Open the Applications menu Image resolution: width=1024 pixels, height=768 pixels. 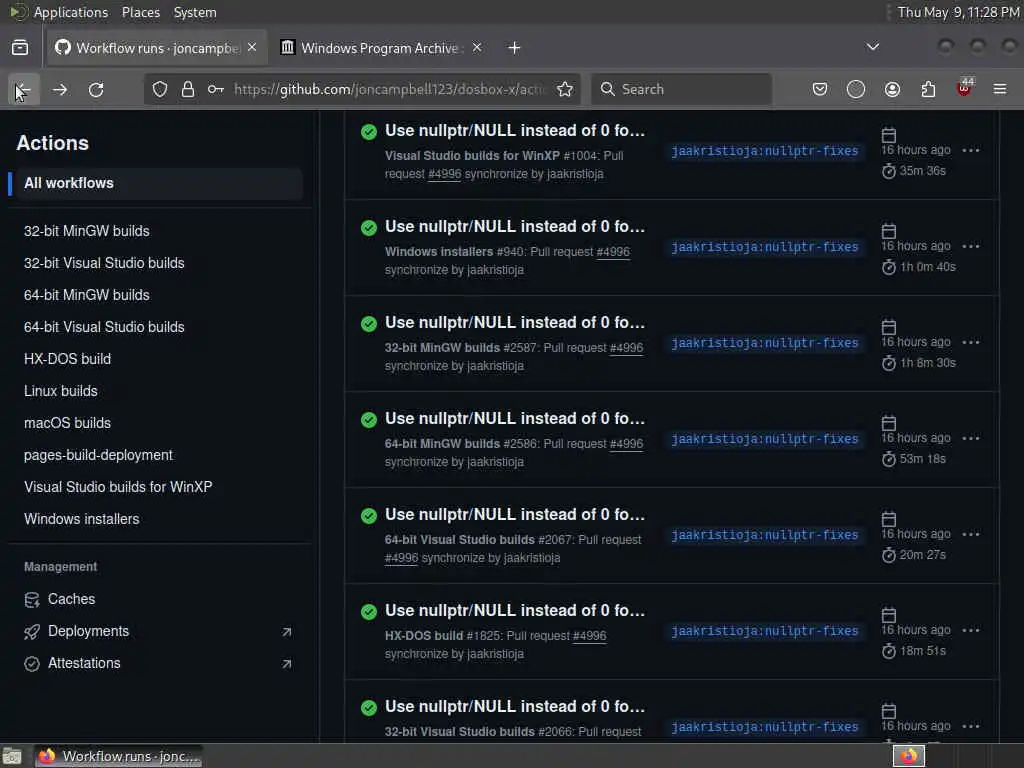click(71, 12)
